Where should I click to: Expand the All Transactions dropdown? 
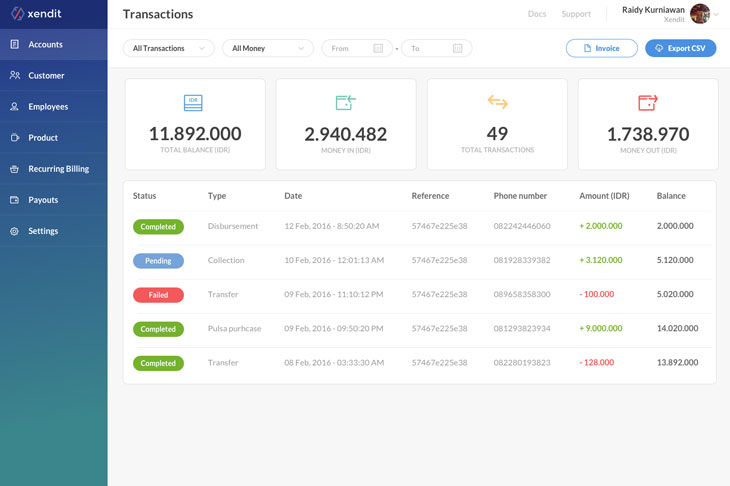click(168, 48)
